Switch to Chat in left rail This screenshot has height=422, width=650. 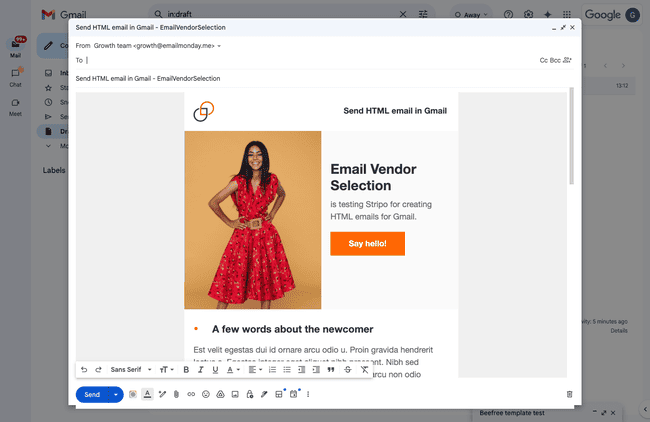(16, 77)
